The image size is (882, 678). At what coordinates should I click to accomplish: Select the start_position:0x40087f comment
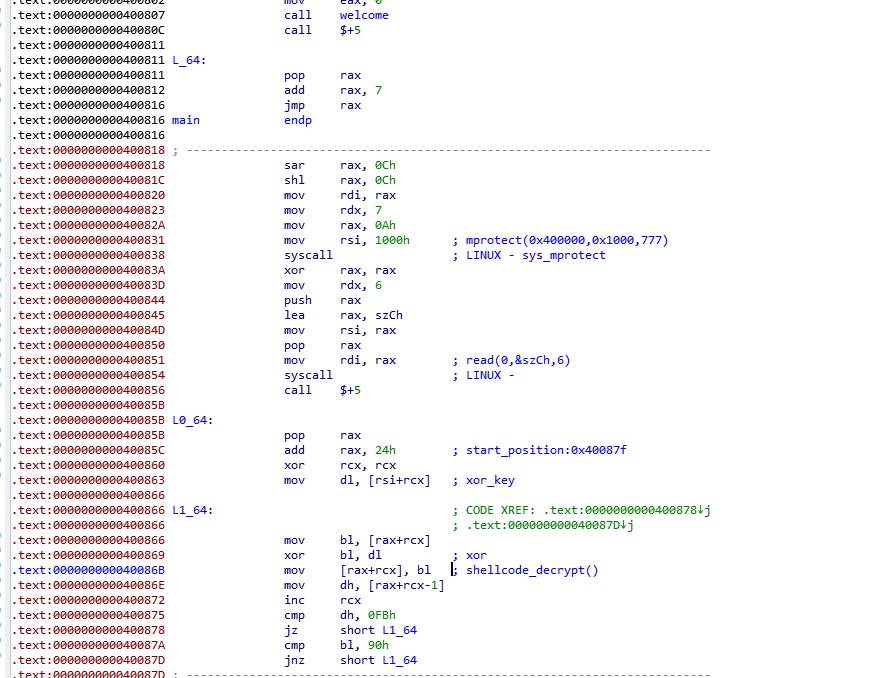546,450
